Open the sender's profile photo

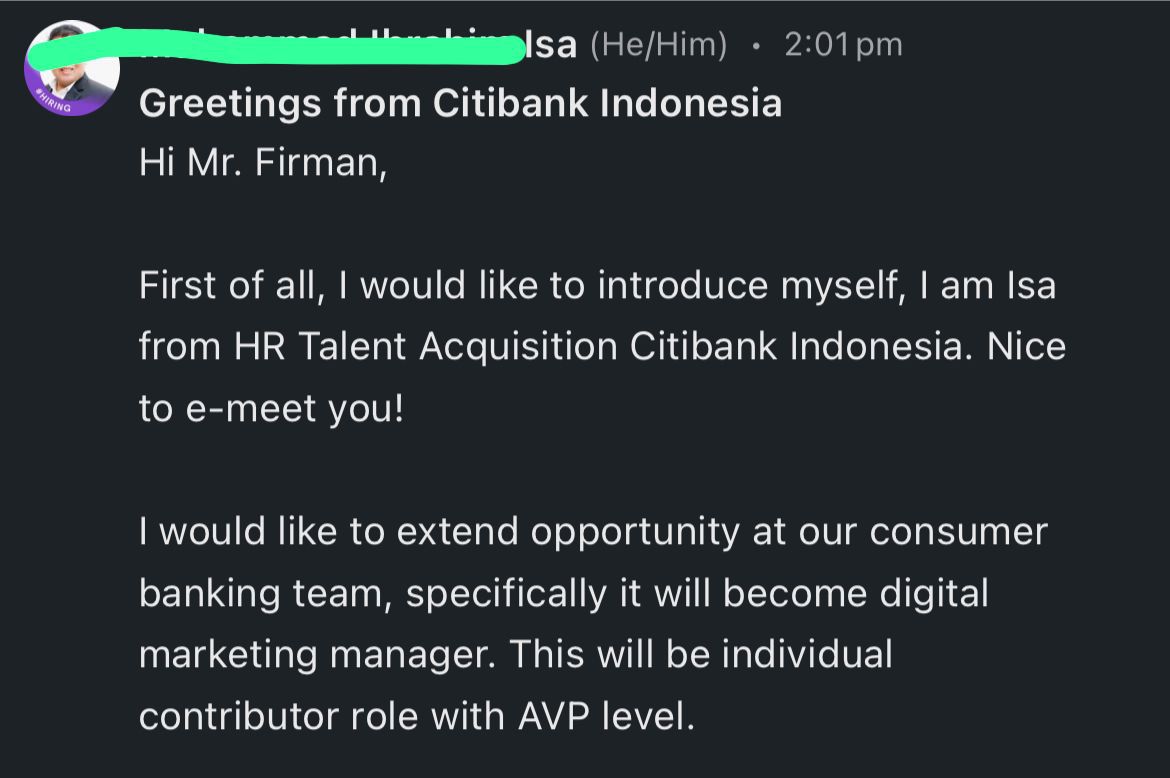(x=72, y=69)
